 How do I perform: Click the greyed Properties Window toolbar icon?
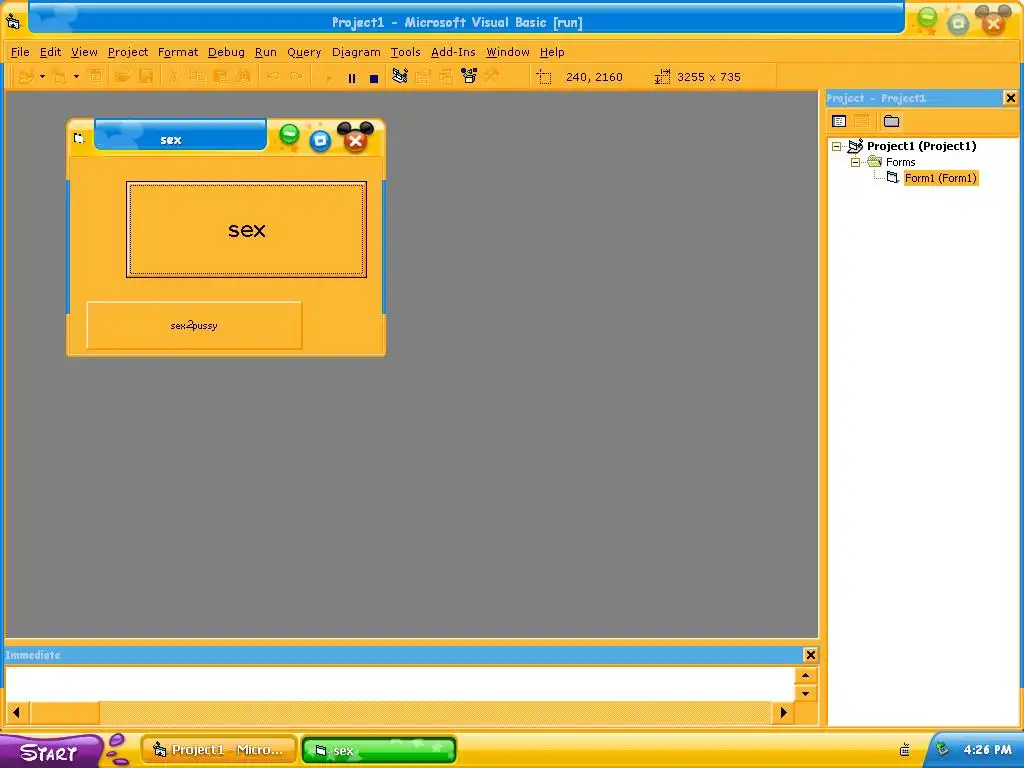(423, 76)
